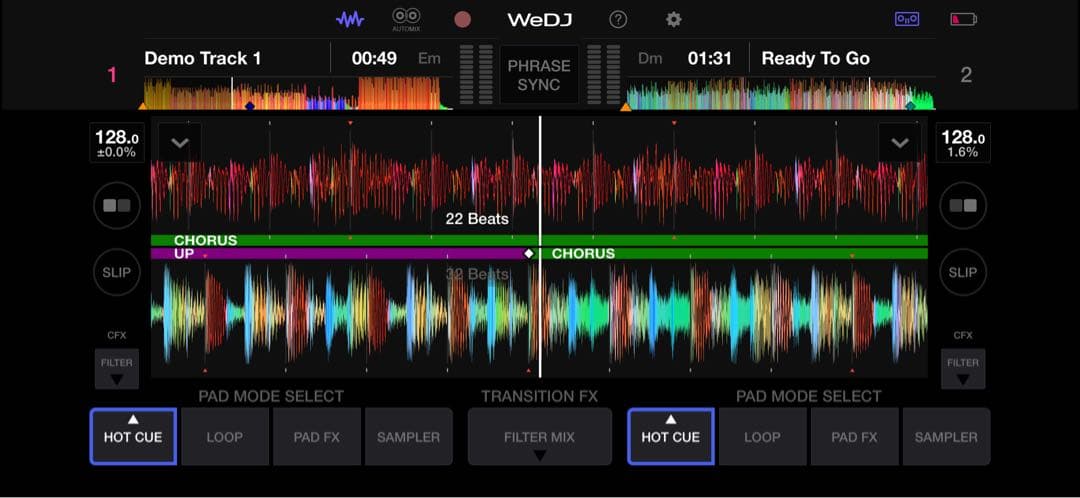Screen dimensions: 1080x498
Task: Select PAD FX on the left deck
Action: point(317,437)
